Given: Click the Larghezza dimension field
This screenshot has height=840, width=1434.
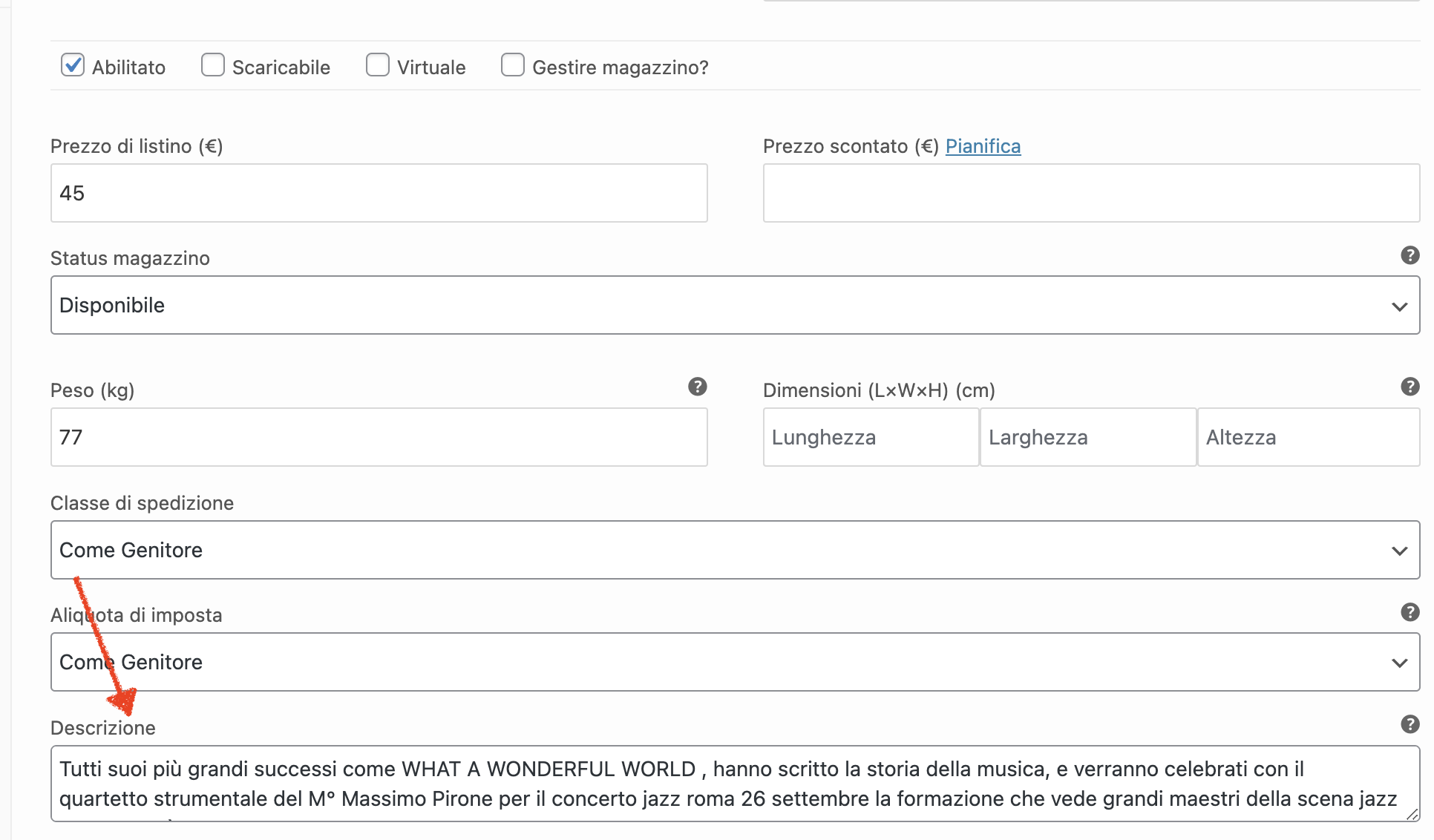Looking at the screenshot, I should pos(1088,437).
